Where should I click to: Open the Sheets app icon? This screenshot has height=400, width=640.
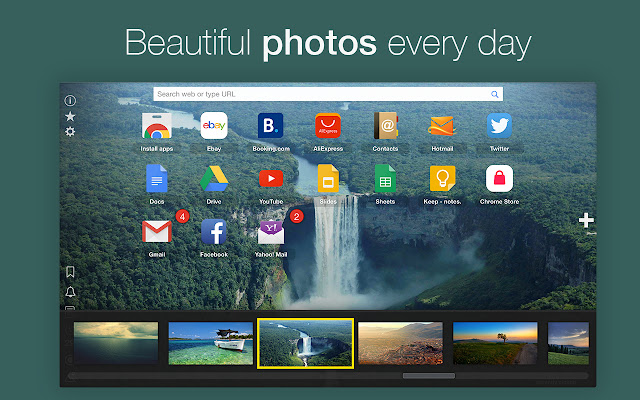click(x=385, y=178)
